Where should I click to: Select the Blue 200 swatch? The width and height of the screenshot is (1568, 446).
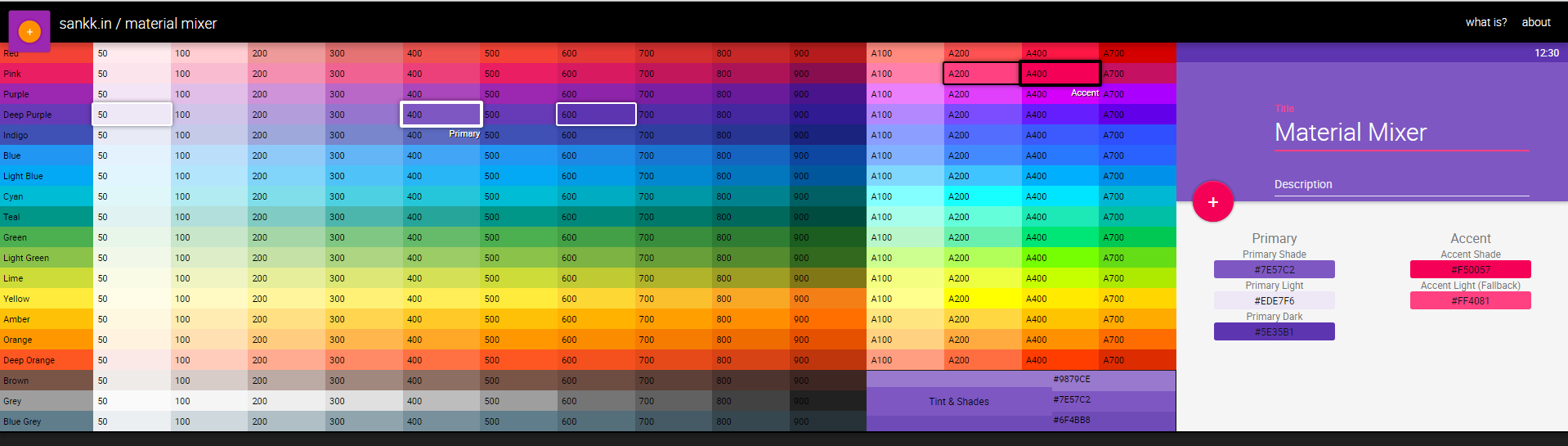[x=287, y=155]
